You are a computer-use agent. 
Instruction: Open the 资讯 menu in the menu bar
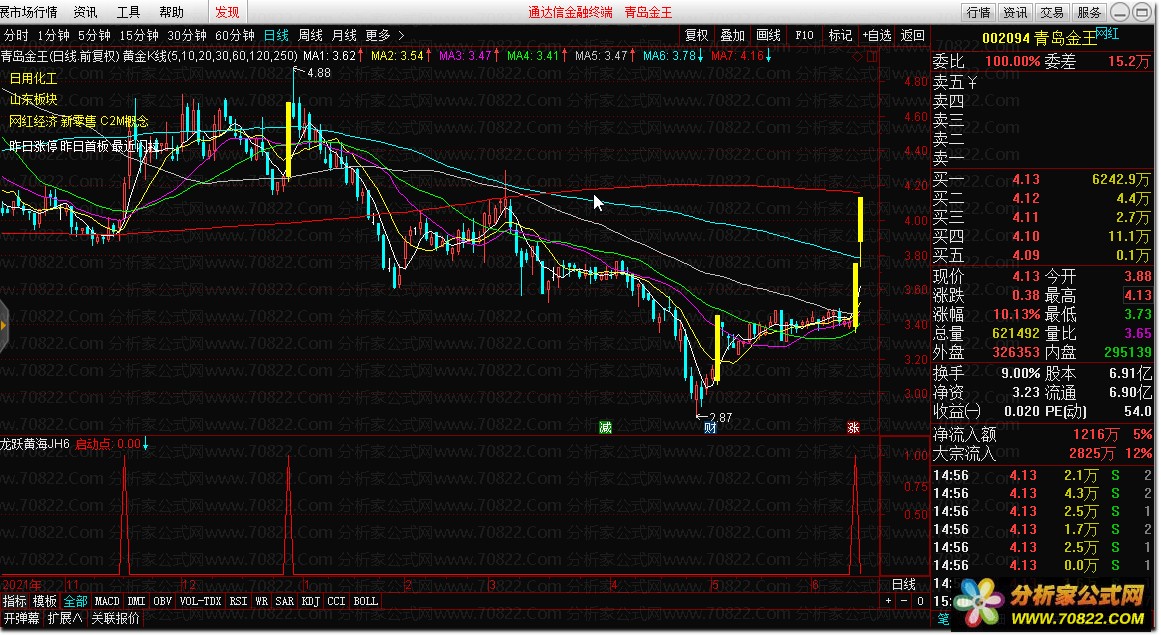(85, 12)
